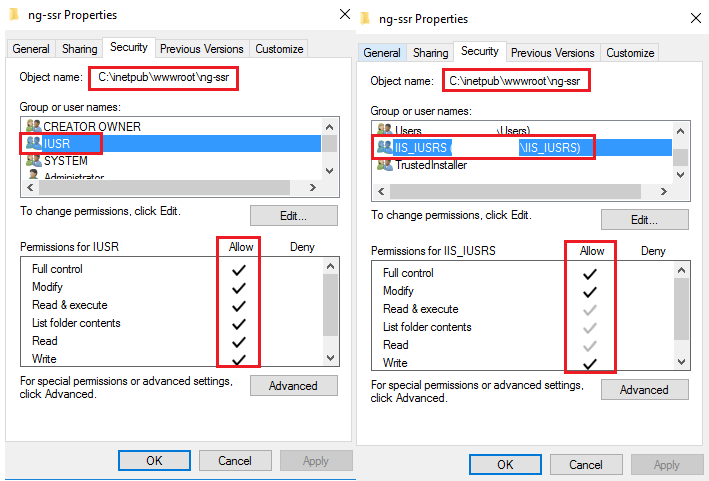Open Advanced settings in right dialog

click(x=645, y=390)
